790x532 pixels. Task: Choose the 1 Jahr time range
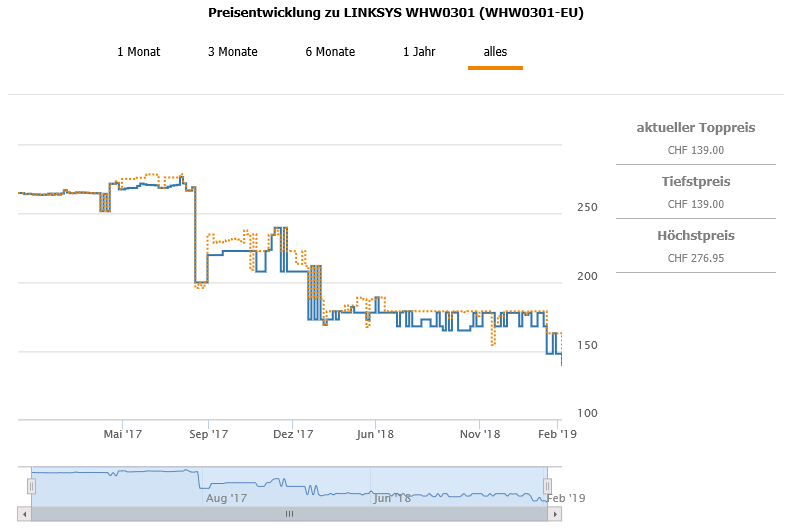419,52
